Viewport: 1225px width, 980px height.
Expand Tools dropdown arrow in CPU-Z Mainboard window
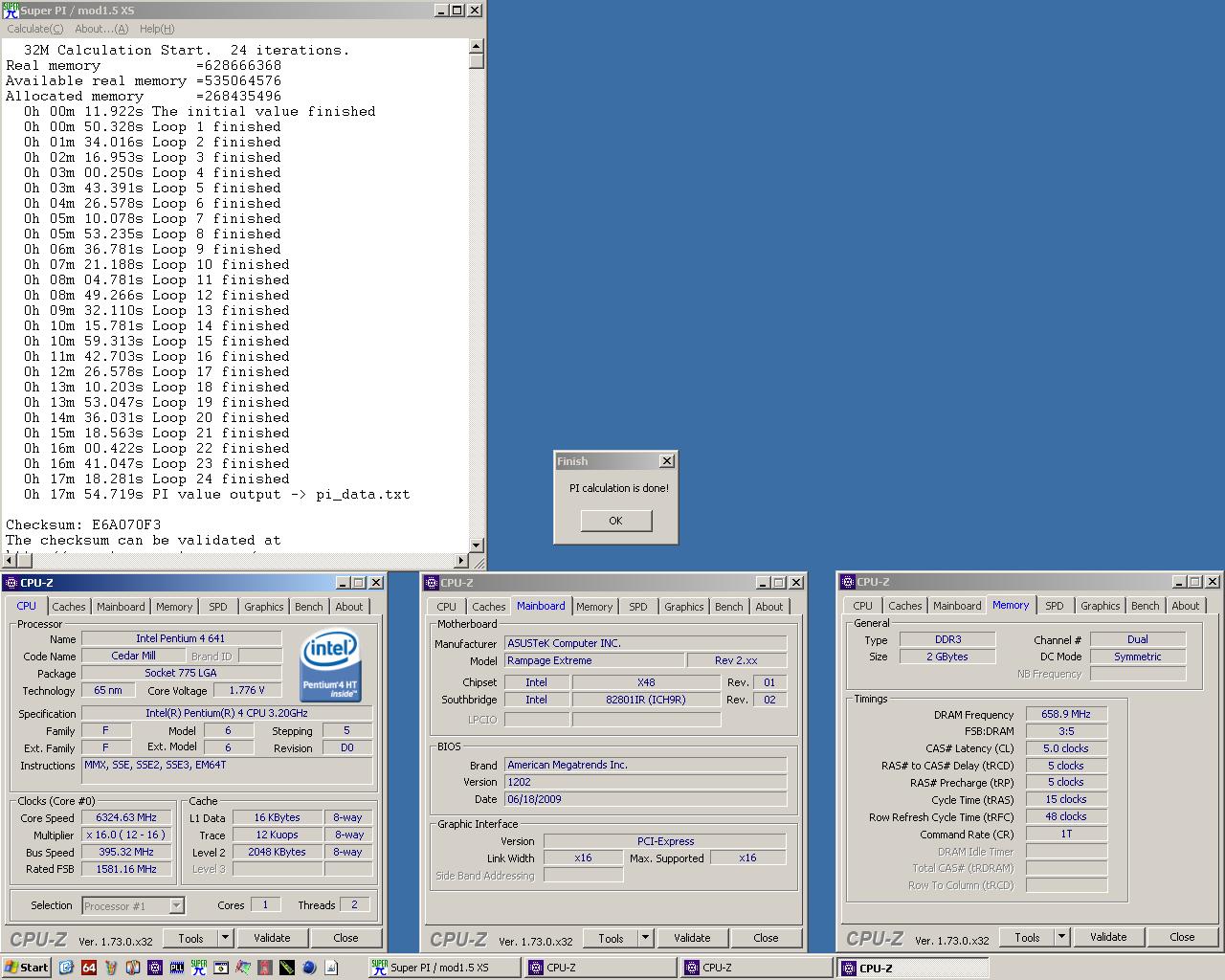[x=645, y=938]
